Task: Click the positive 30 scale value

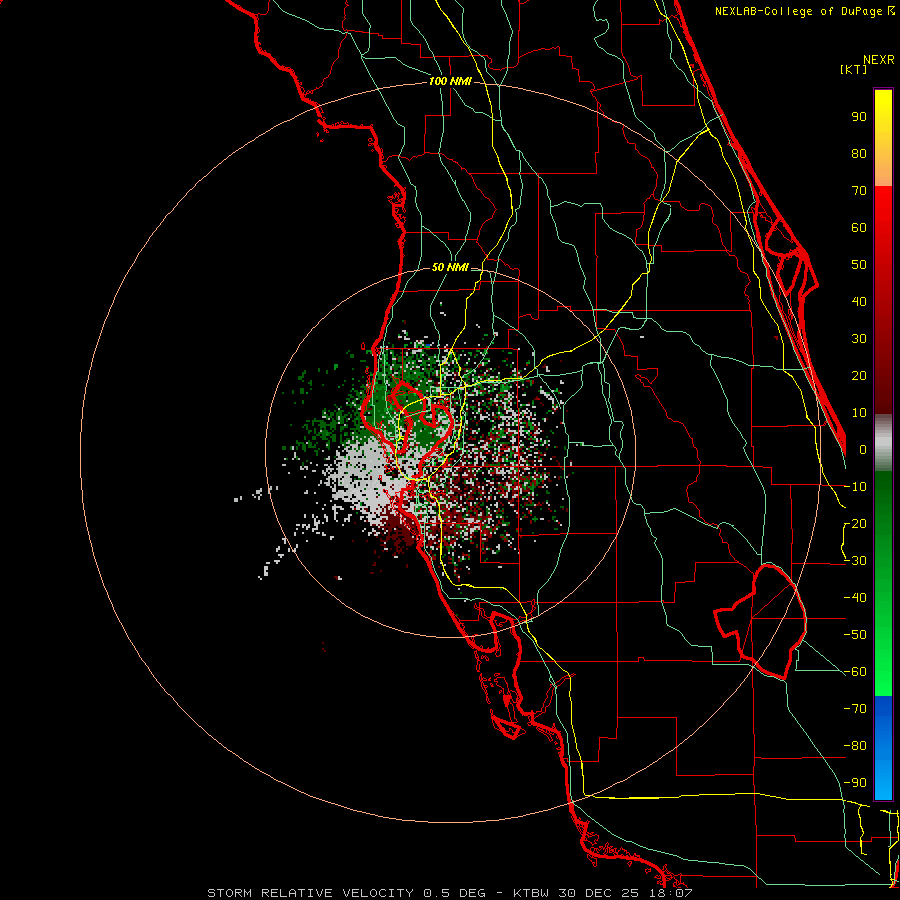Action: click(859, 339)
